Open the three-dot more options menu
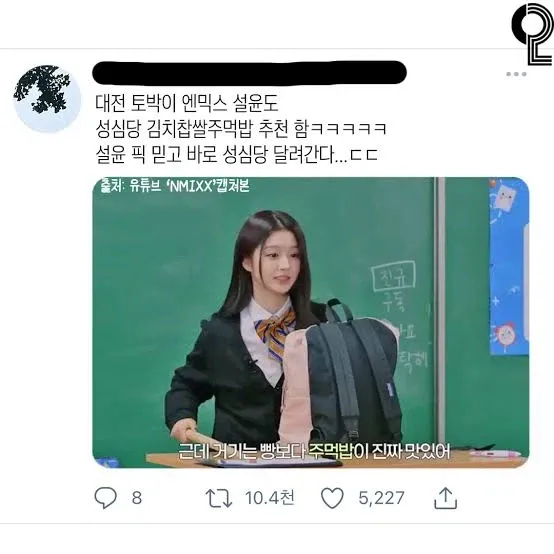Viewport: 554px width, 554px height. tap(516, 74)
